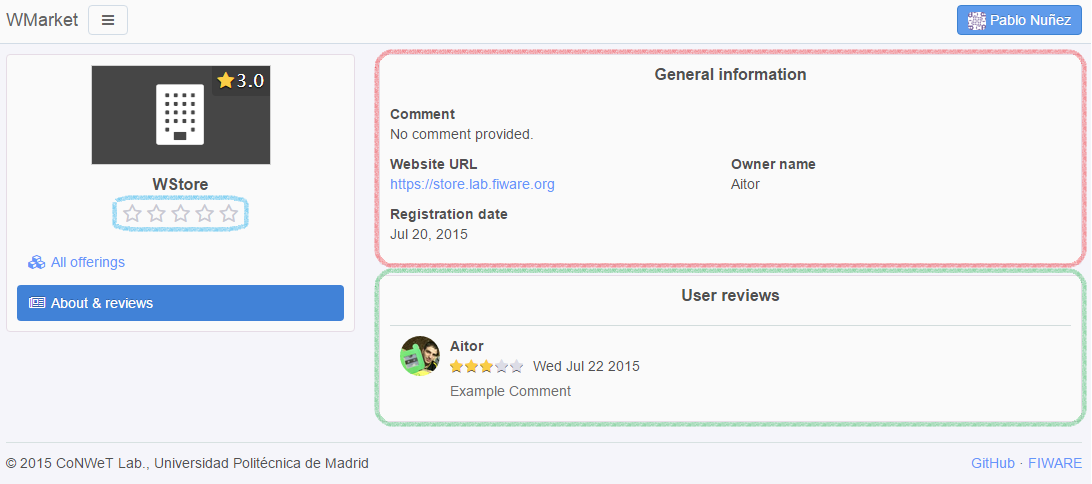Click the 3.0 star rating badge
Image resolution: width=1092 pixels, height=484 pixels.
click(x=241, y=81)
